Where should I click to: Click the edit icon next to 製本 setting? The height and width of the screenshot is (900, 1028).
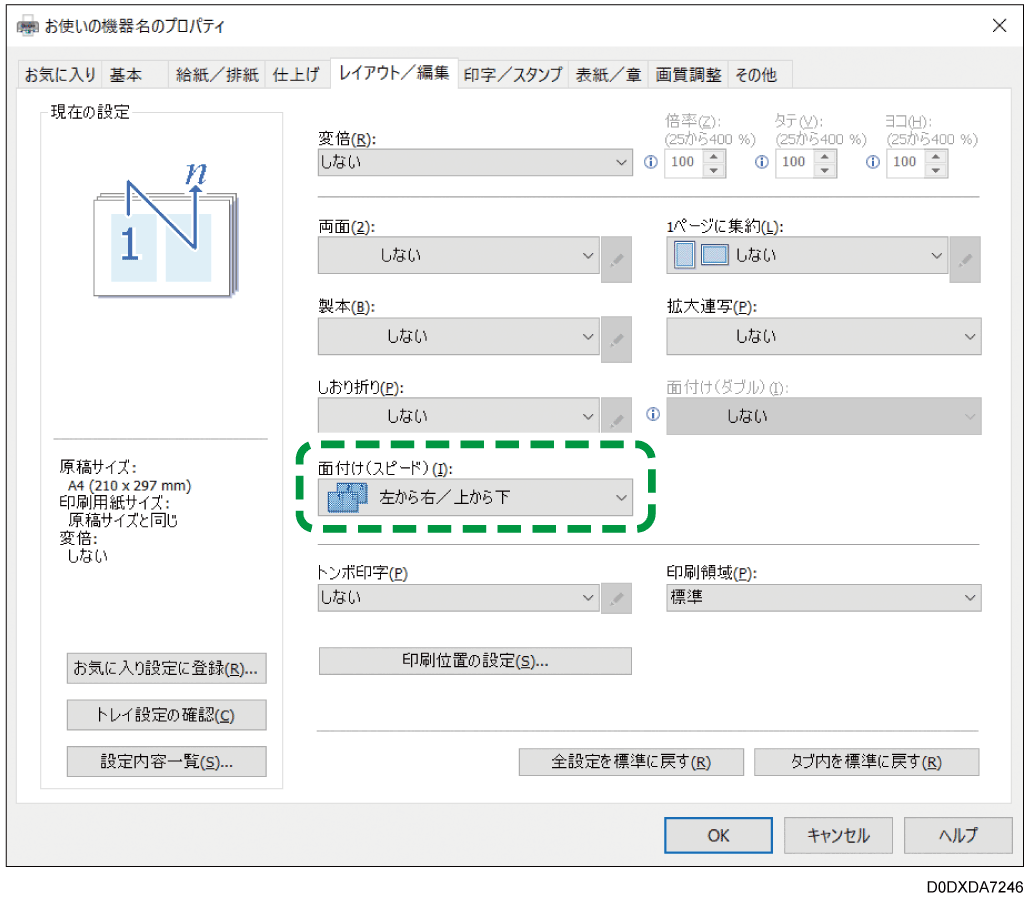616,337
